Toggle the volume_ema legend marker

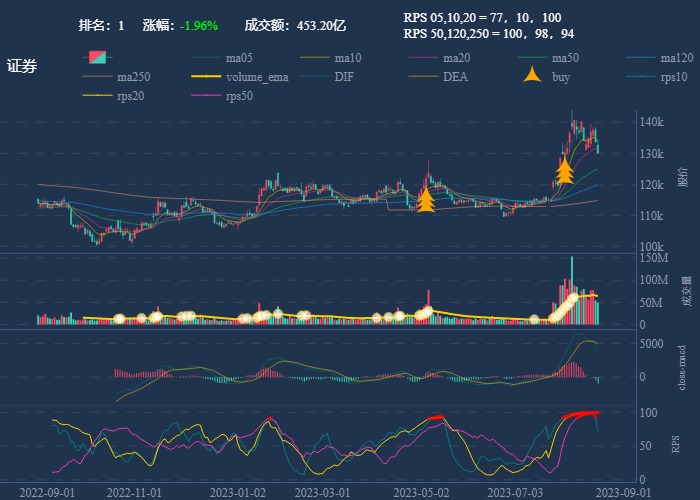(204, 76)
